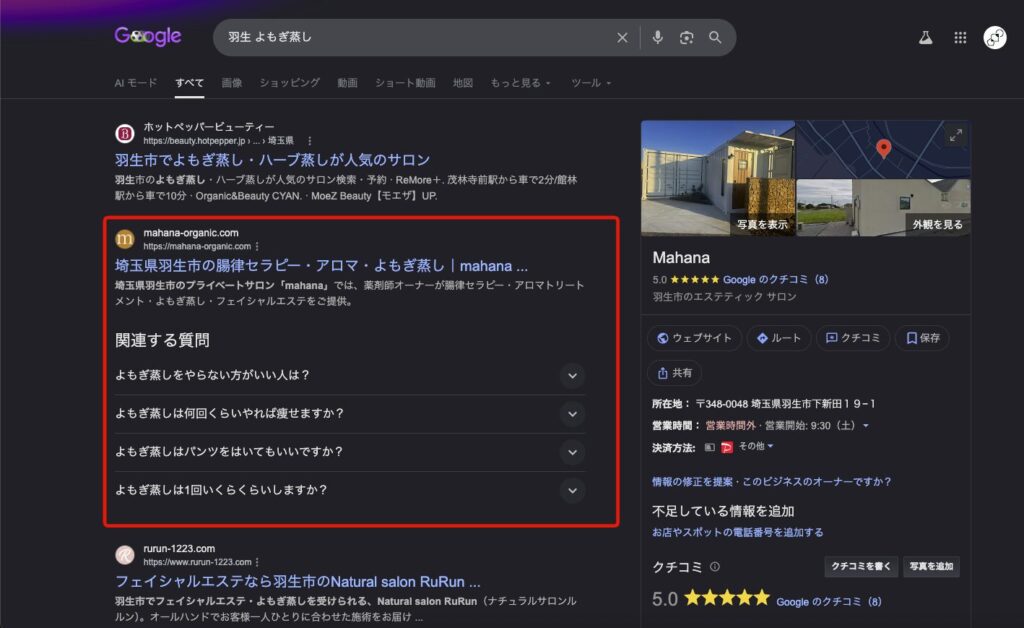This screenshot has height=628, width=1024.
Task: Click the クチコミ chip button
Action: pos(852,338)
